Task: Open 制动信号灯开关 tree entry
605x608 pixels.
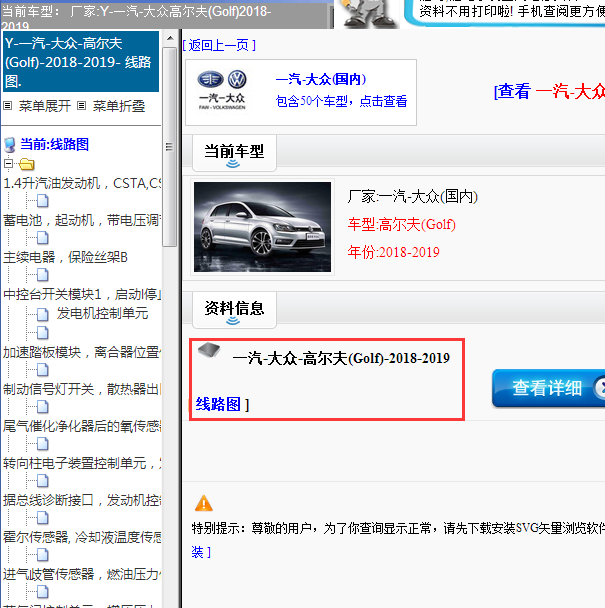Action: tap(82, 389)
